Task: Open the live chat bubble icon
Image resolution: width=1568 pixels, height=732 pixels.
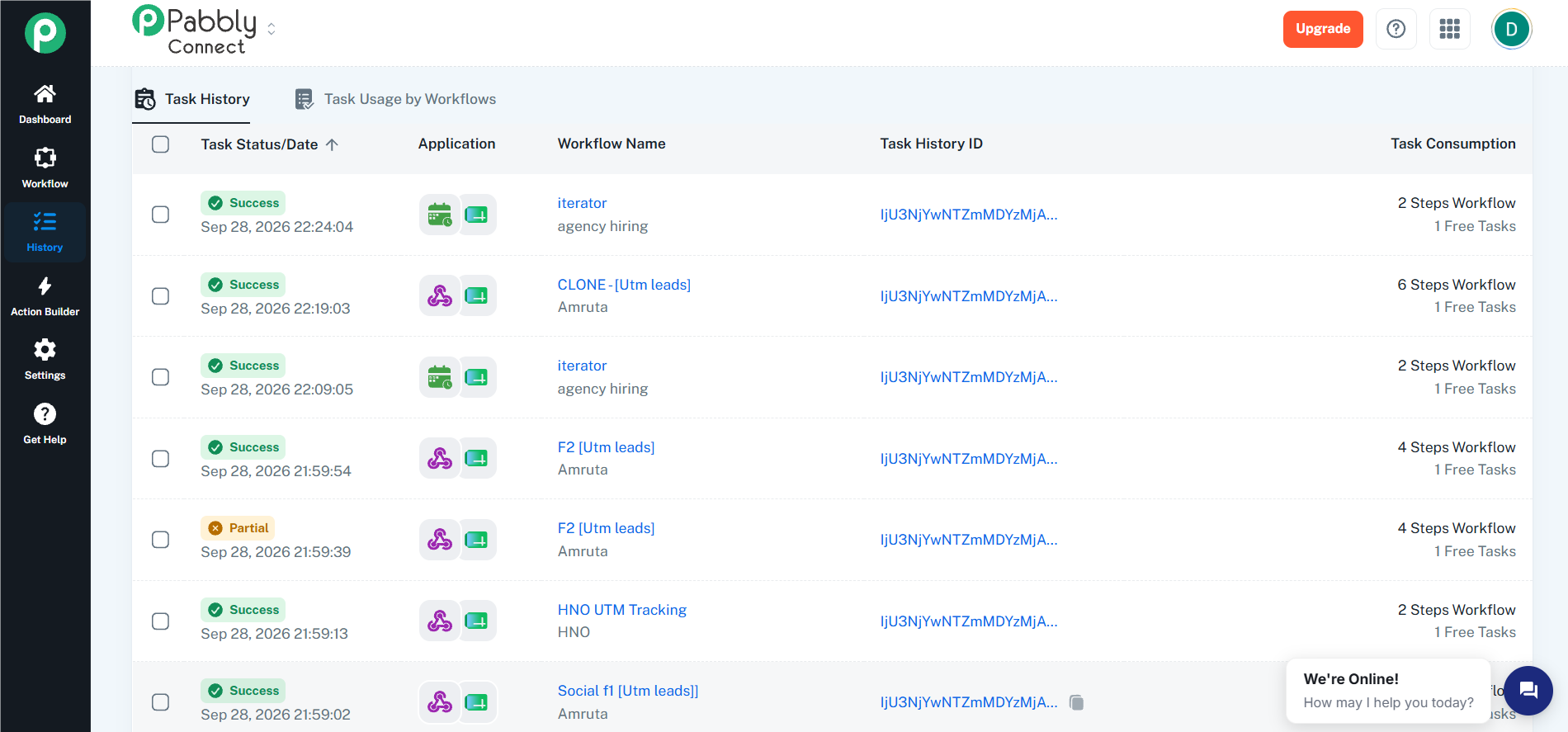Action: [1528, 690]
